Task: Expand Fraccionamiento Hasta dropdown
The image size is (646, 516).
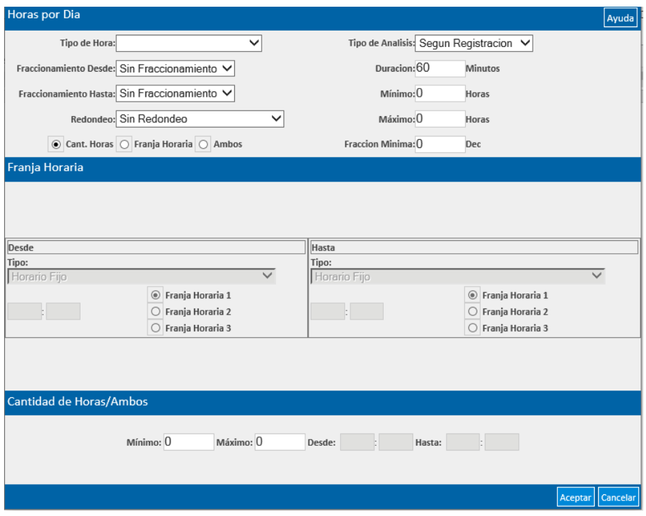Action: coord(175,94)
